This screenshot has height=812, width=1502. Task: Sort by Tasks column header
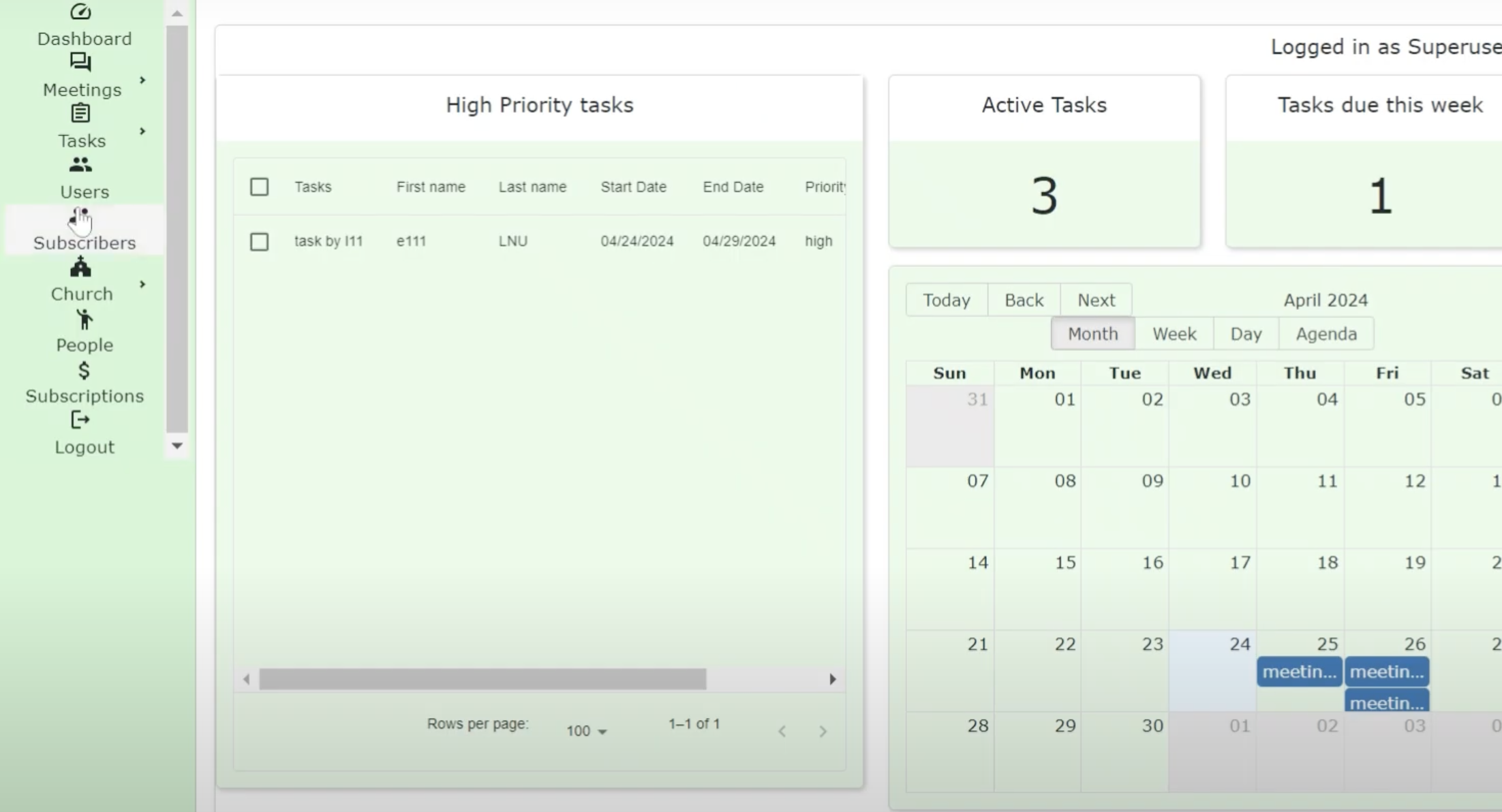[313, 187]
